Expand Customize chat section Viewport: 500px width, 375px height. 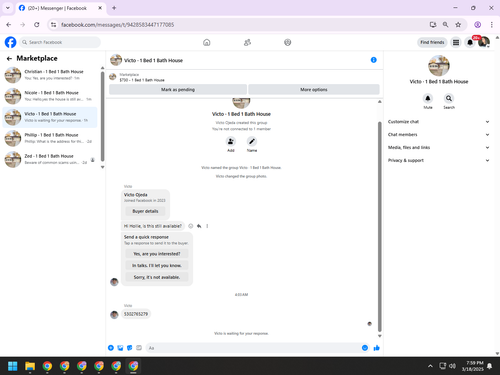(439, 122)
